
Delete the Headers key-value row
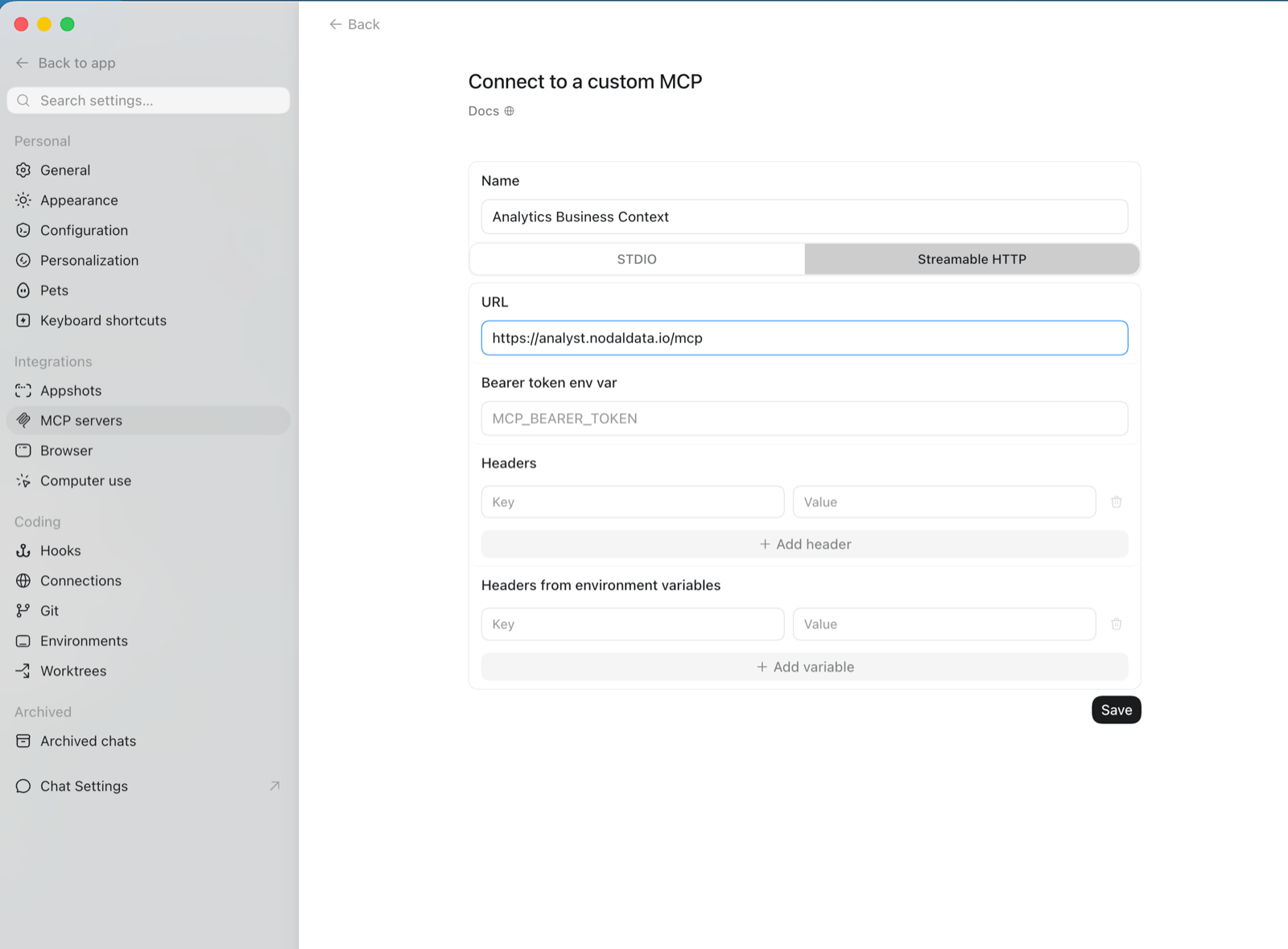click(x=1117, y=501)
